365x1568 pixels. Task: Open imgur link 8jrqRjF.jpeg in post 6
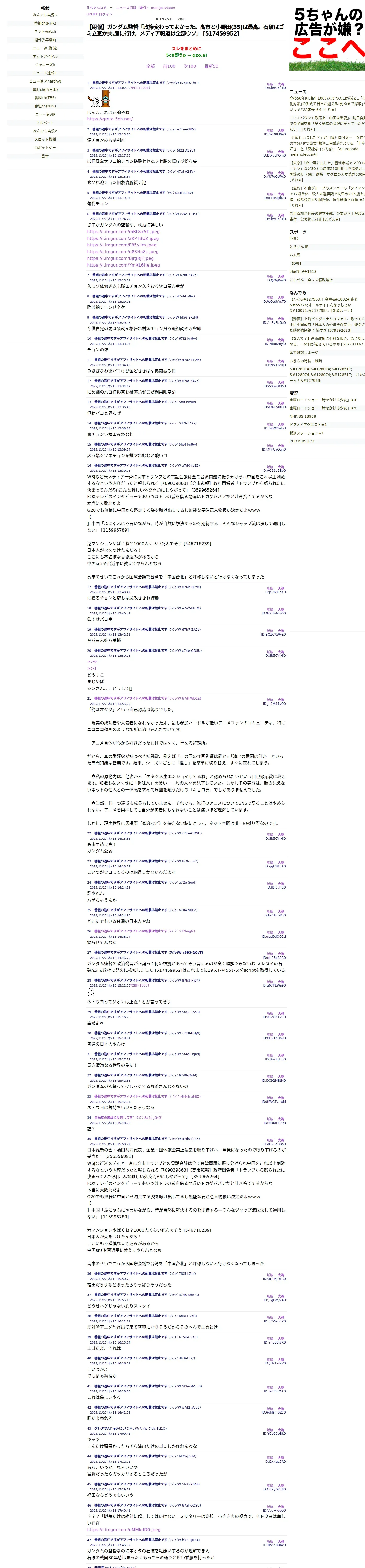(x=121, y=259)
